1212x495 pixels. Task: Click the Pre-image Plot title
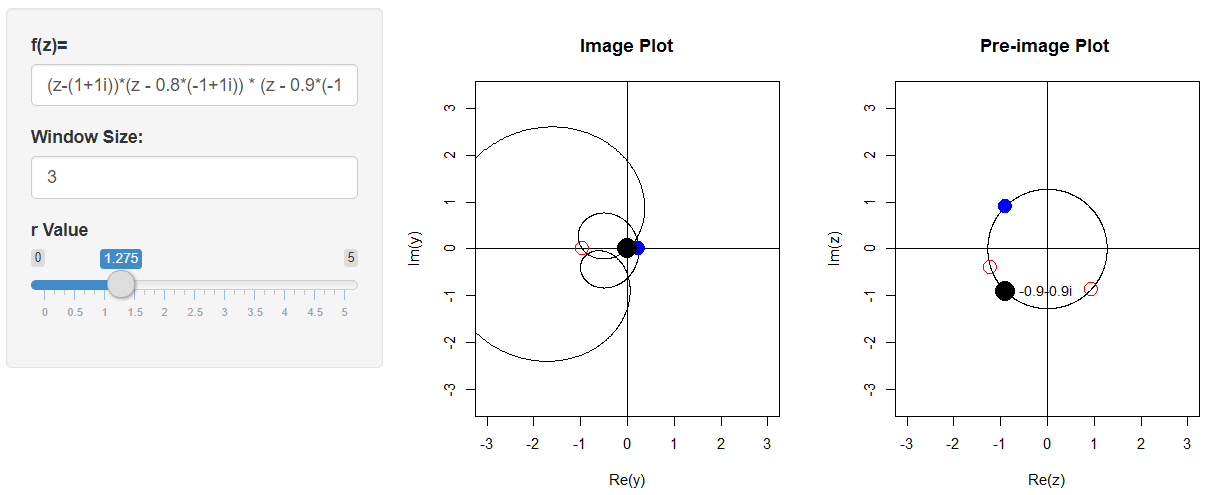click(x=1045, y=46)
